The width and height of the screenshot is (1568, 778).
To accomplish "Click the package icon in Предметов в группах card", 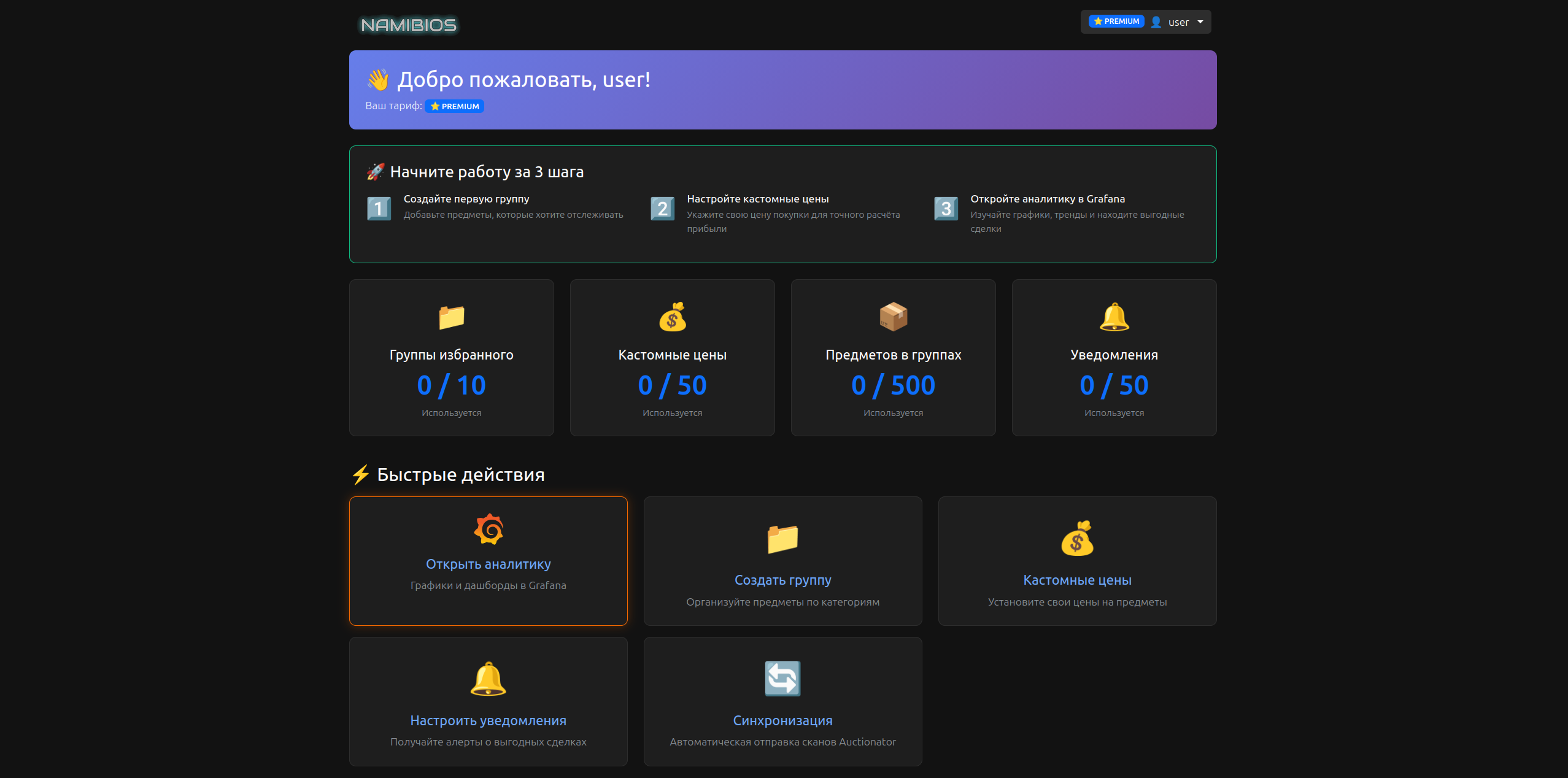I will 894,317.
